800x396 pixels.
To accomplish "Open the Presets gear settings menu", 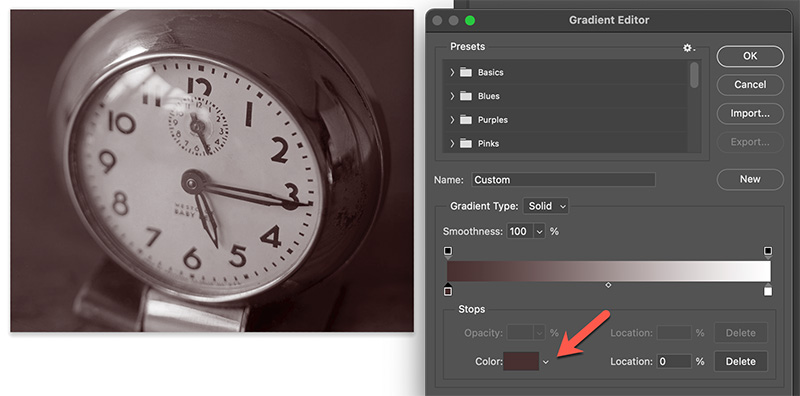I will tap(689, 47).
